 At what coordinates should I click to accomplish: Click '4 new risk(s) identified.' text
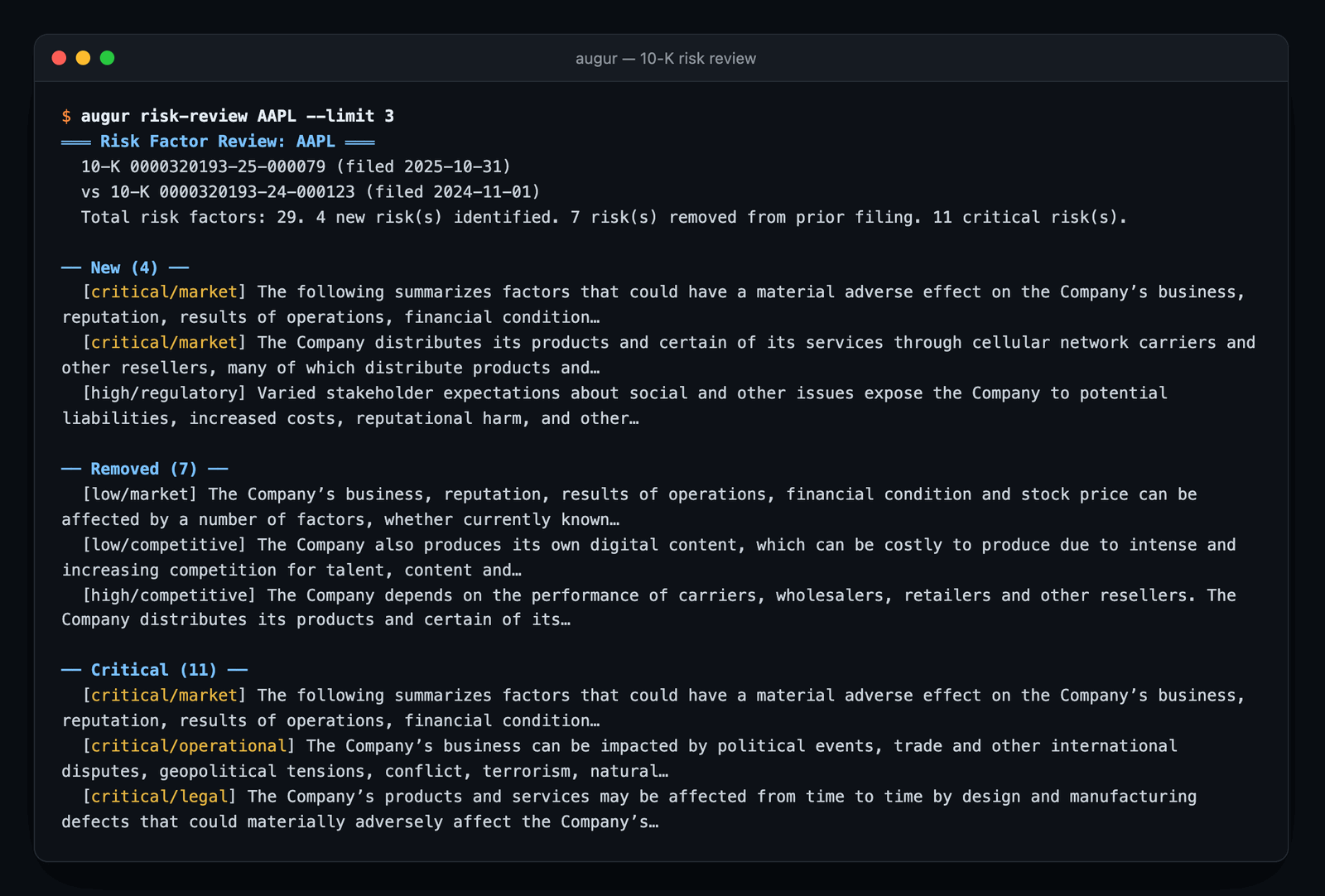click(x=438, y=217)
